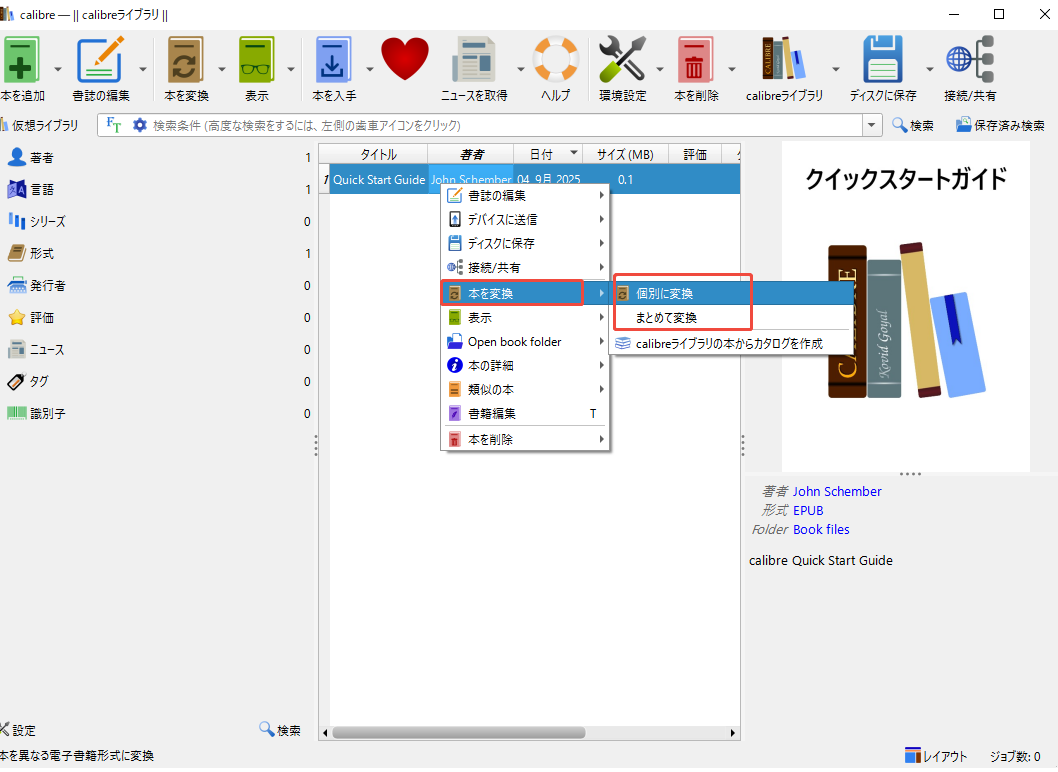This screenshot has width=1058, height=772.
Task: Choose the create catalog (カタログを作成) submenu entry
Action: (x=731, y=343)
